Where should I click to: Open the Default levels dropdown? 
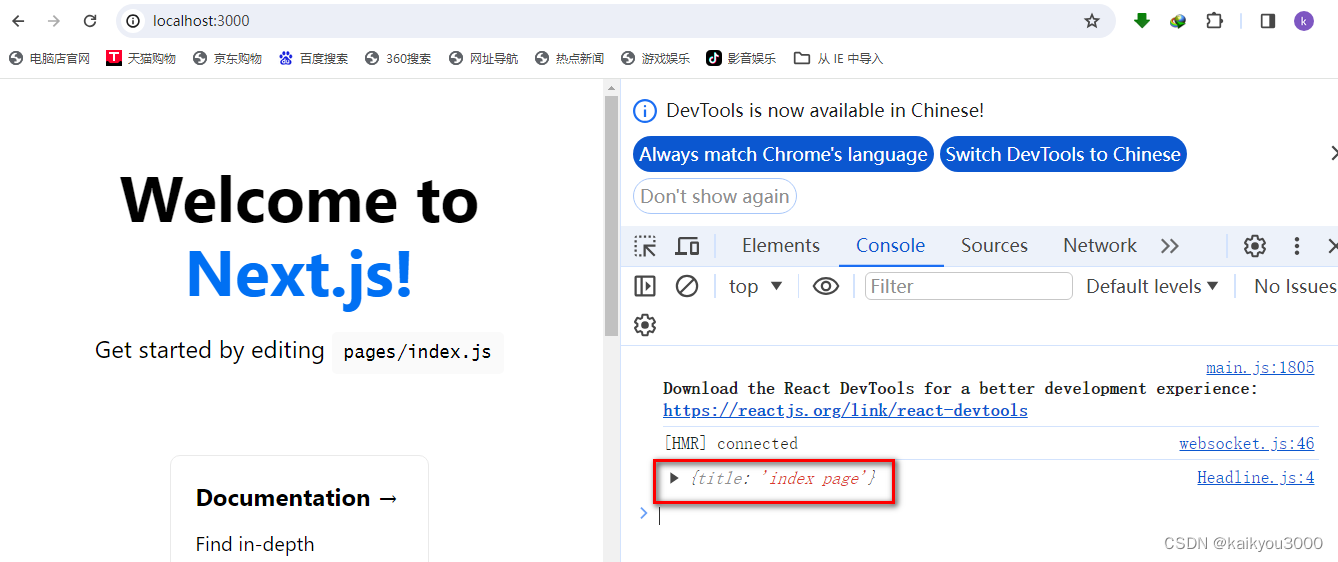pyautogui.click(x=1152, y=287)
